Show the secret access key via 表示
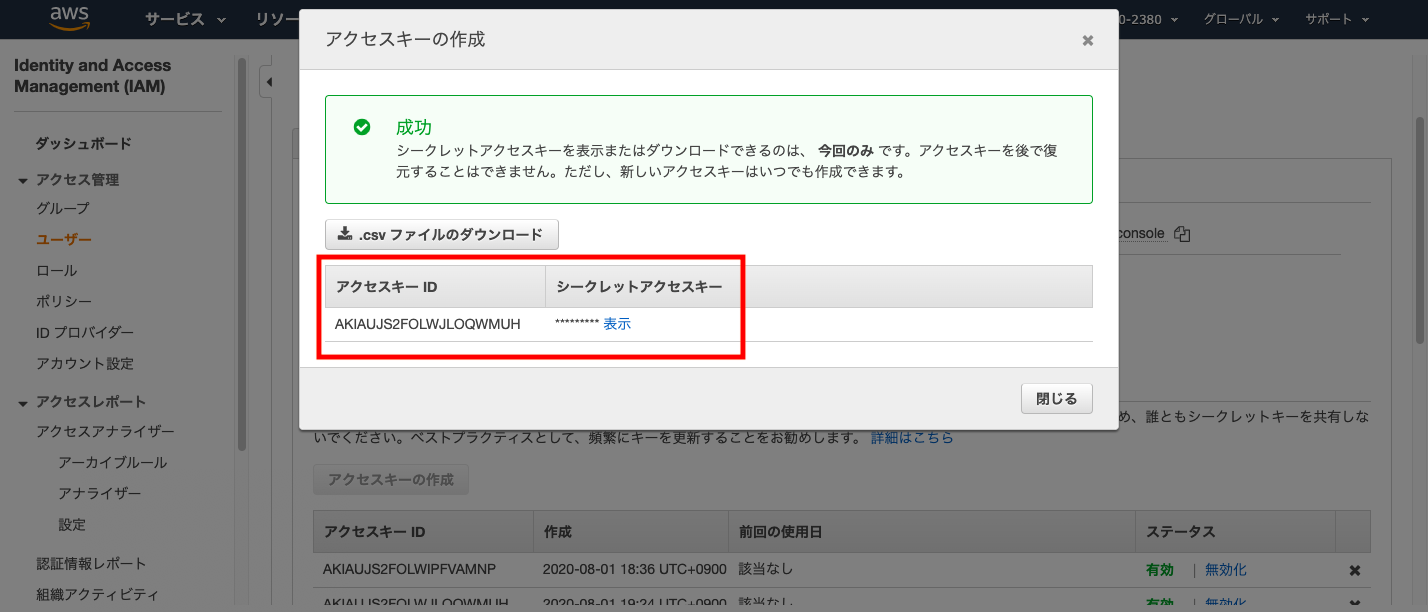 coord(617,323)
